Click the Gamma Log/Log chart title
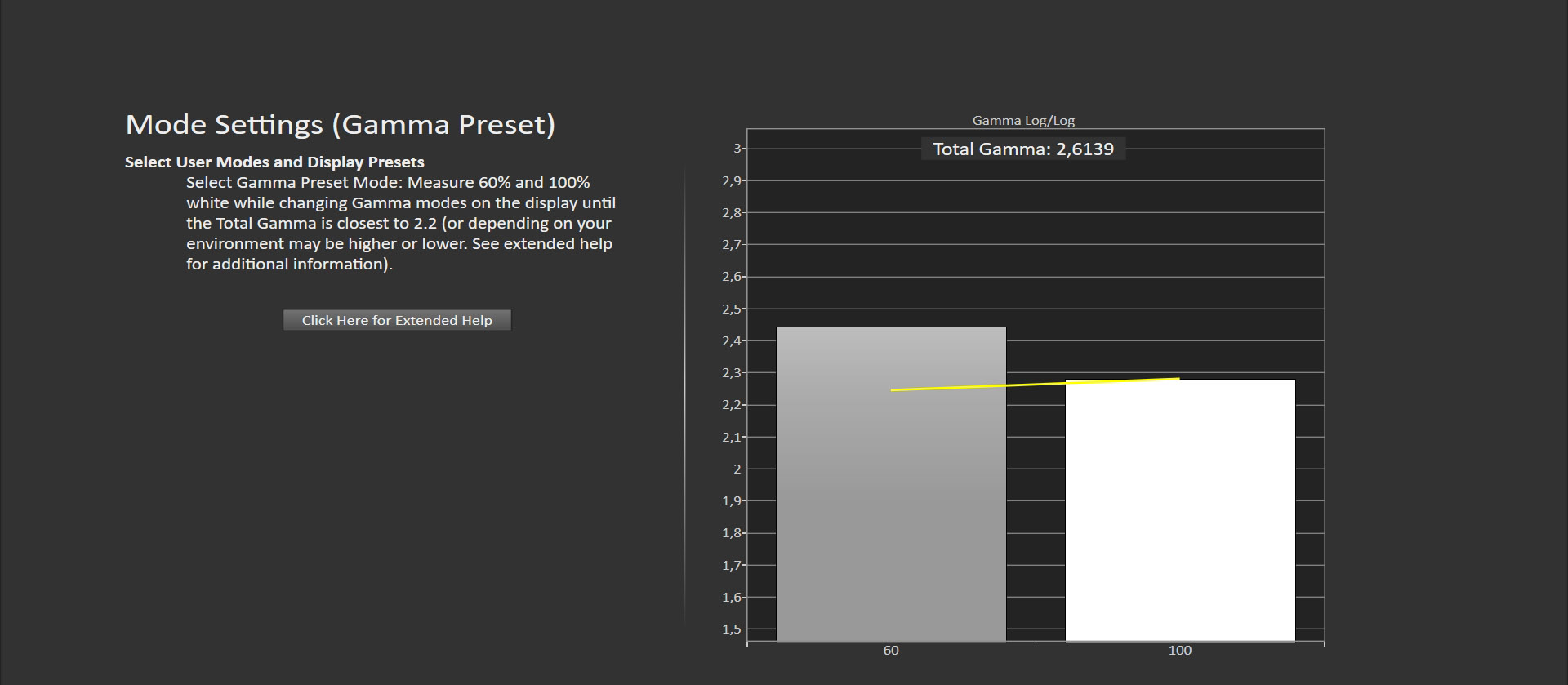Image resolution: width=1568 pixels, height=685 pixels. pos(1023,121)
